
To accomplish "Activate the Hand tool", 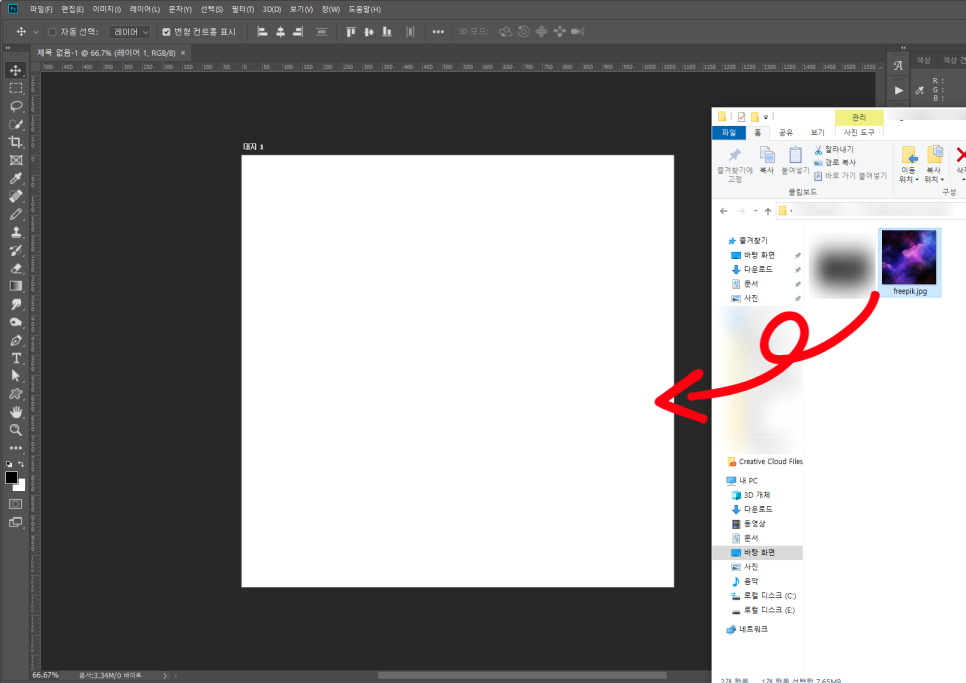I will point(16,412).
